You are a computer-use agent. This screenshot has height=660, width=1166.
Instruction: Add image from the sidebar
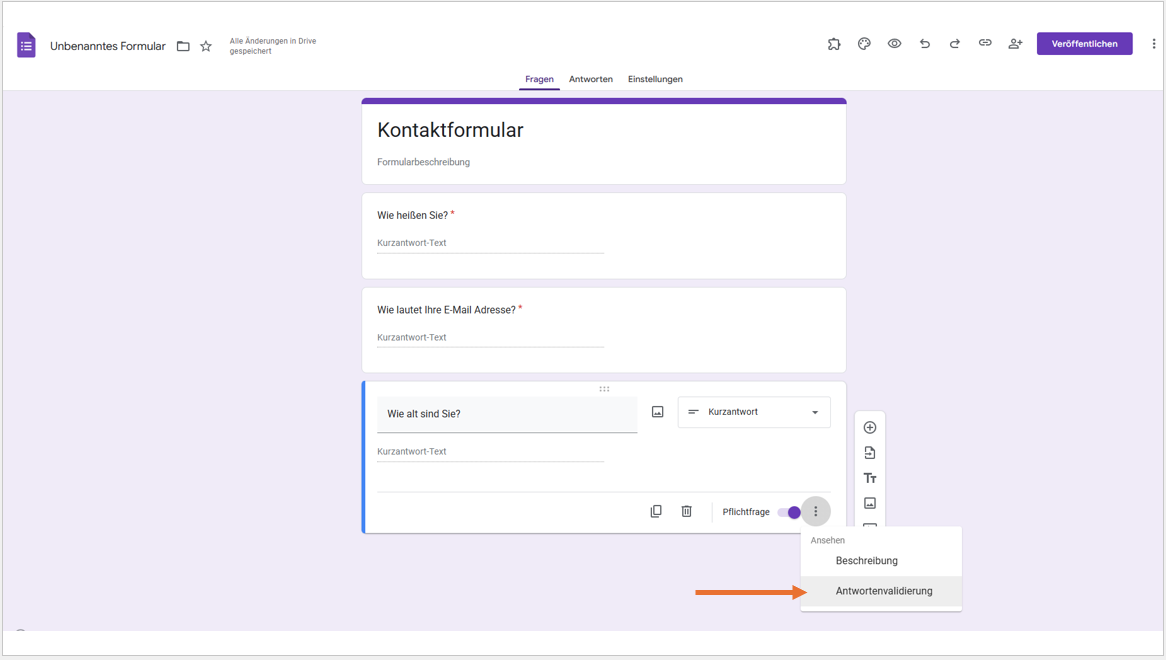click(x=870, y=503)
